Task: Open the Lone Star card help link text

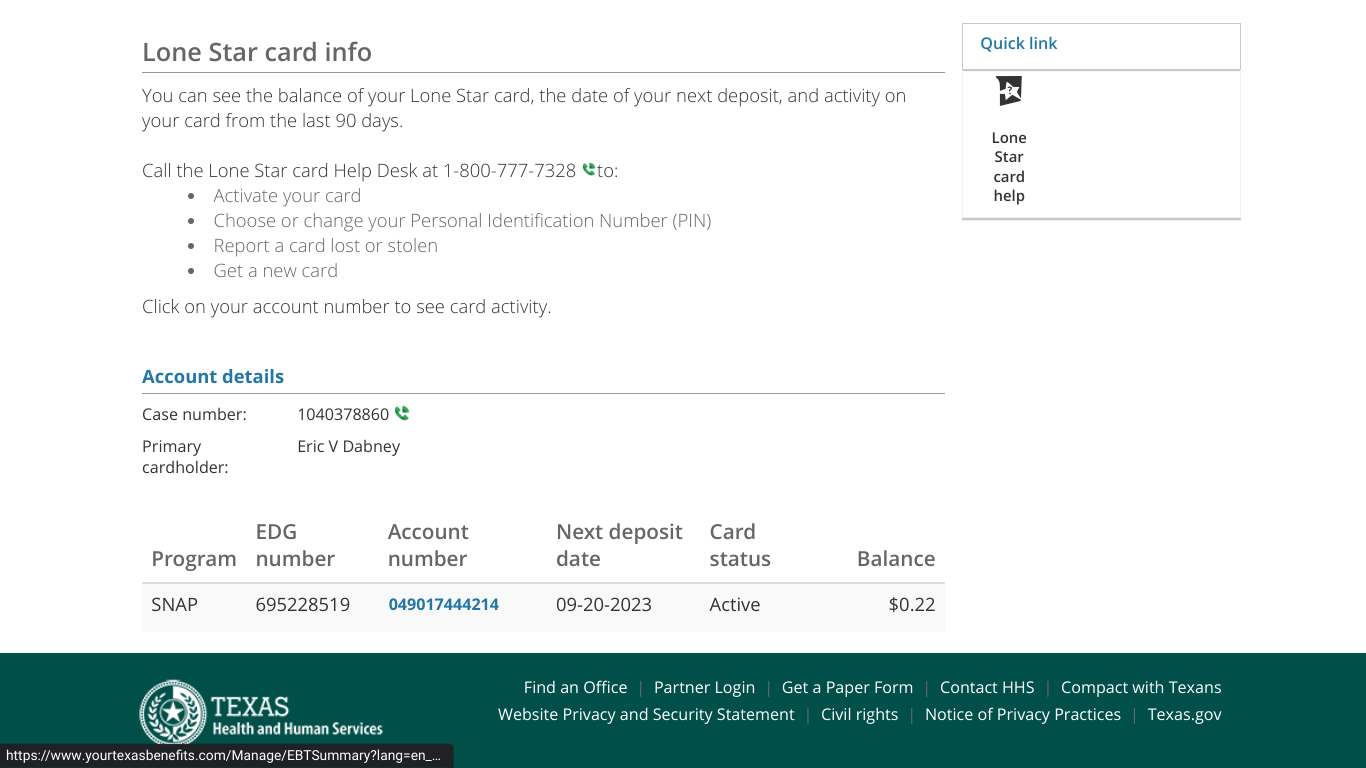Action: click(1009, 167)
